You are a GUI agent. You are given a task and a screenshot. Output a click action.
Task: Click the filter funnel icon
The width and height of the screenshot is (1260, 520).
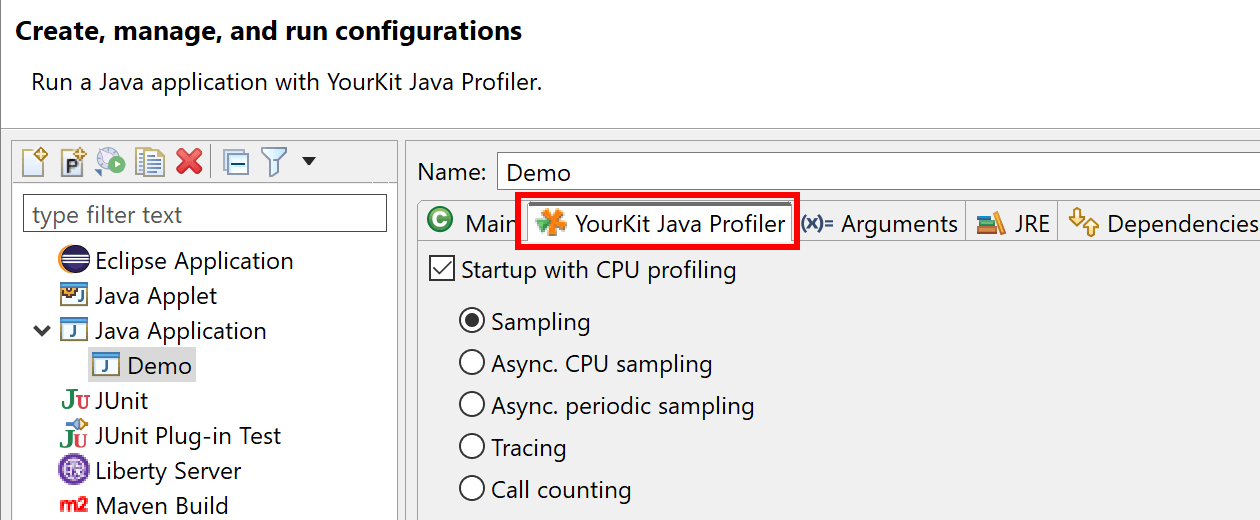(274, 161)
